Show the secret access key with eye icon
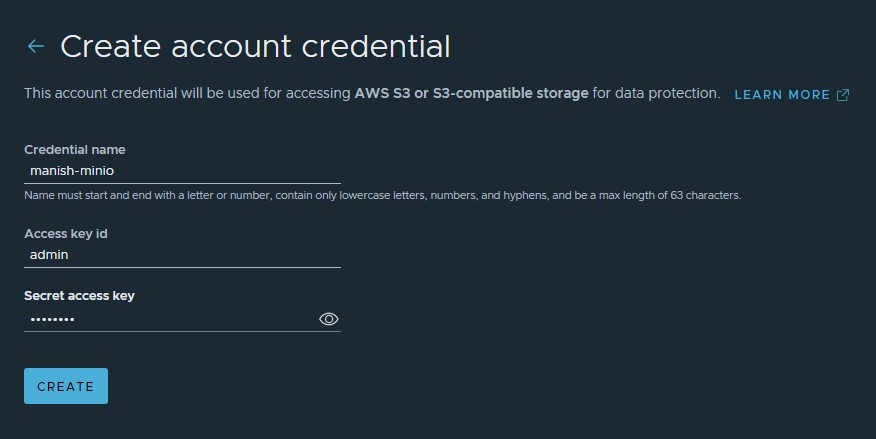The image size is (876, 439). 328,319
